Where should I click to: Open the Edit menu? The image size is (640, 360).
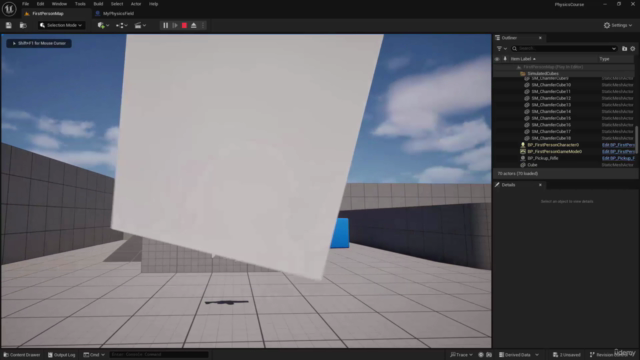(x=40, y=4)
